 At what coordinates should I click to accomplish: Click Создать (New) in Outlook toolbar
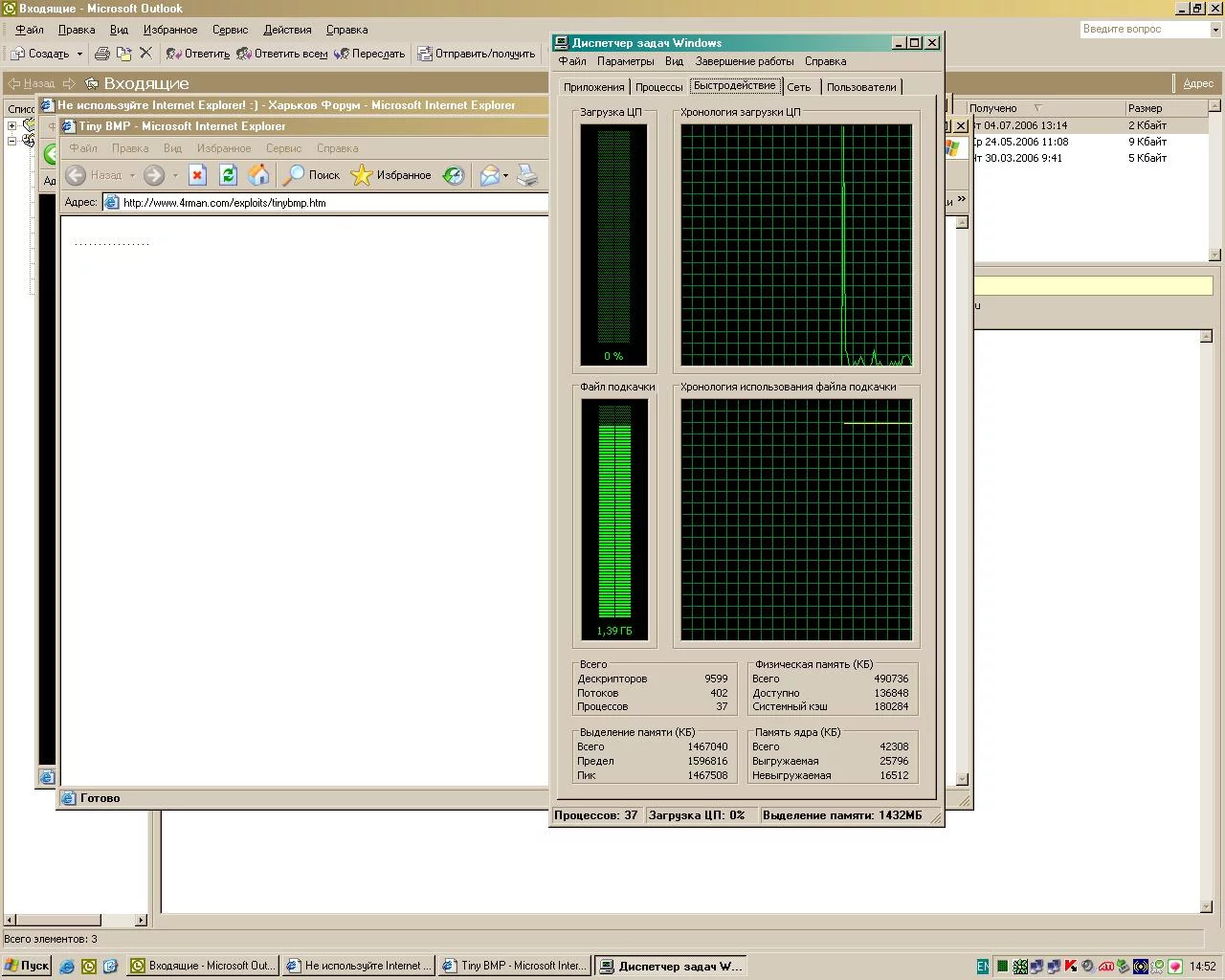pos(40,54)
